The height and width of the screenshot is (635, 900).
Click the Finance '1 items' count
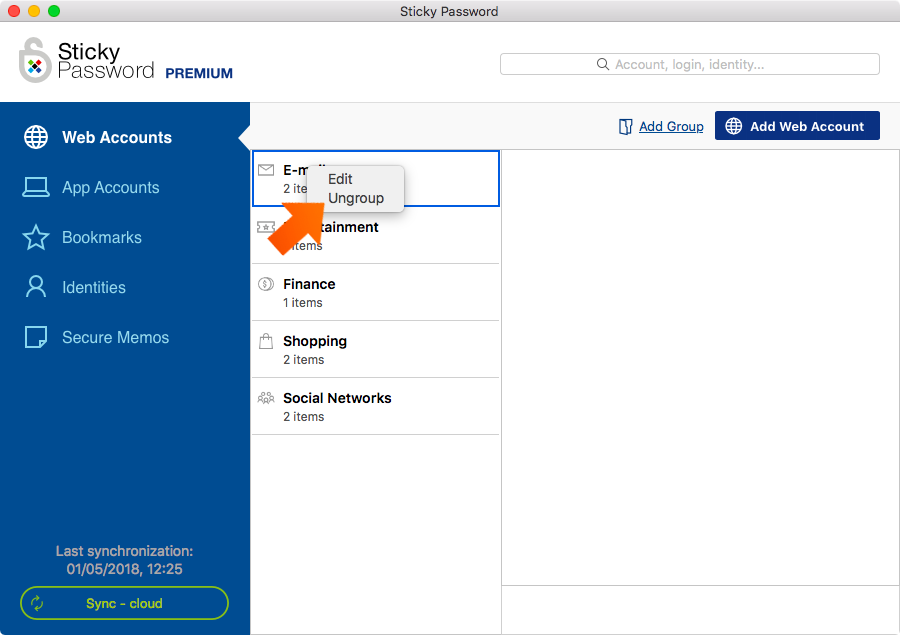click(302, 303)
